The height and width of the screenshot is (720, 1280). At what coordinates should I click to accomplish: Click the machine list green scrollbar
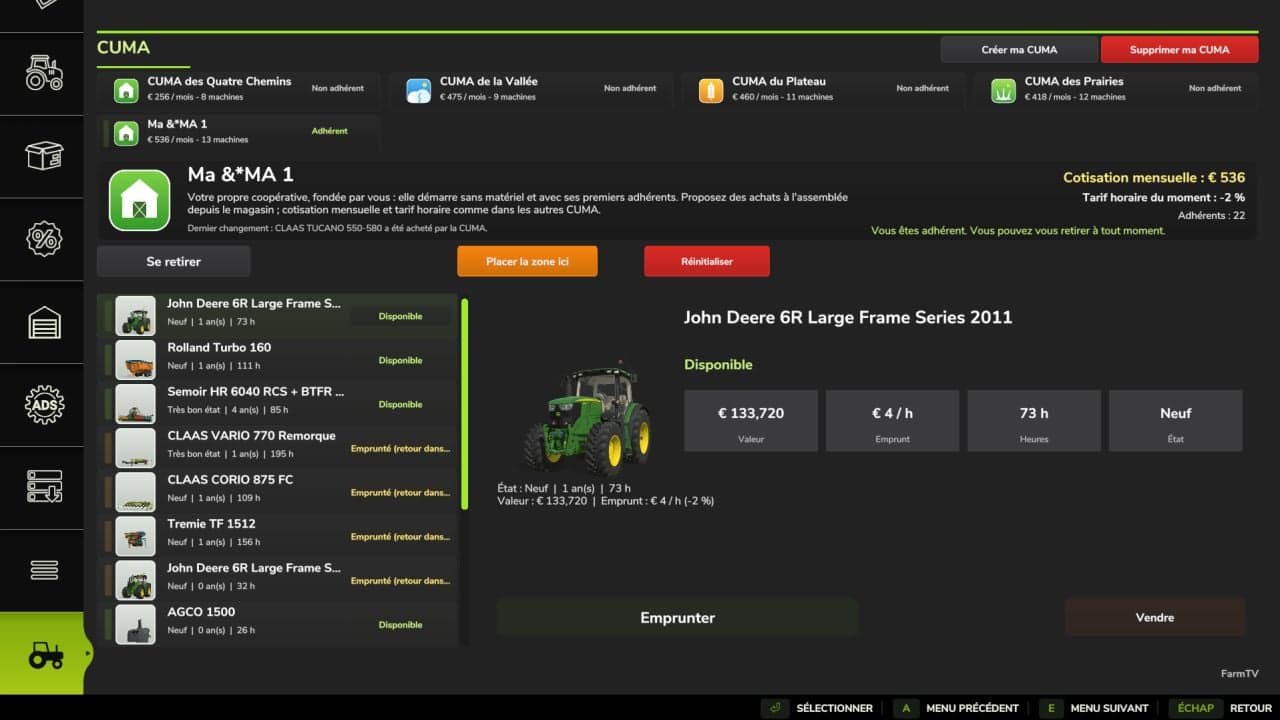pos(465,404)
